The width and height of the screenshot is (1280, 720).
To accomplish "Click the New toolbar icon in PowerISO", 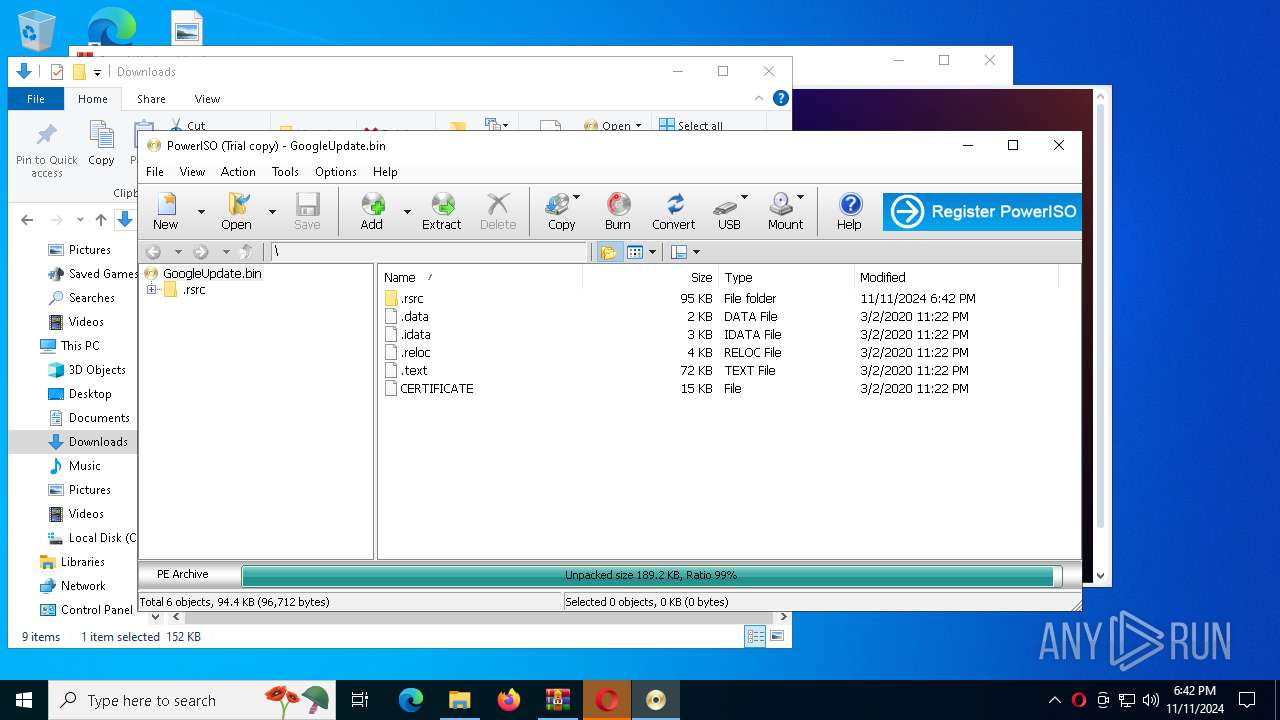I will (x=166, y=212).
